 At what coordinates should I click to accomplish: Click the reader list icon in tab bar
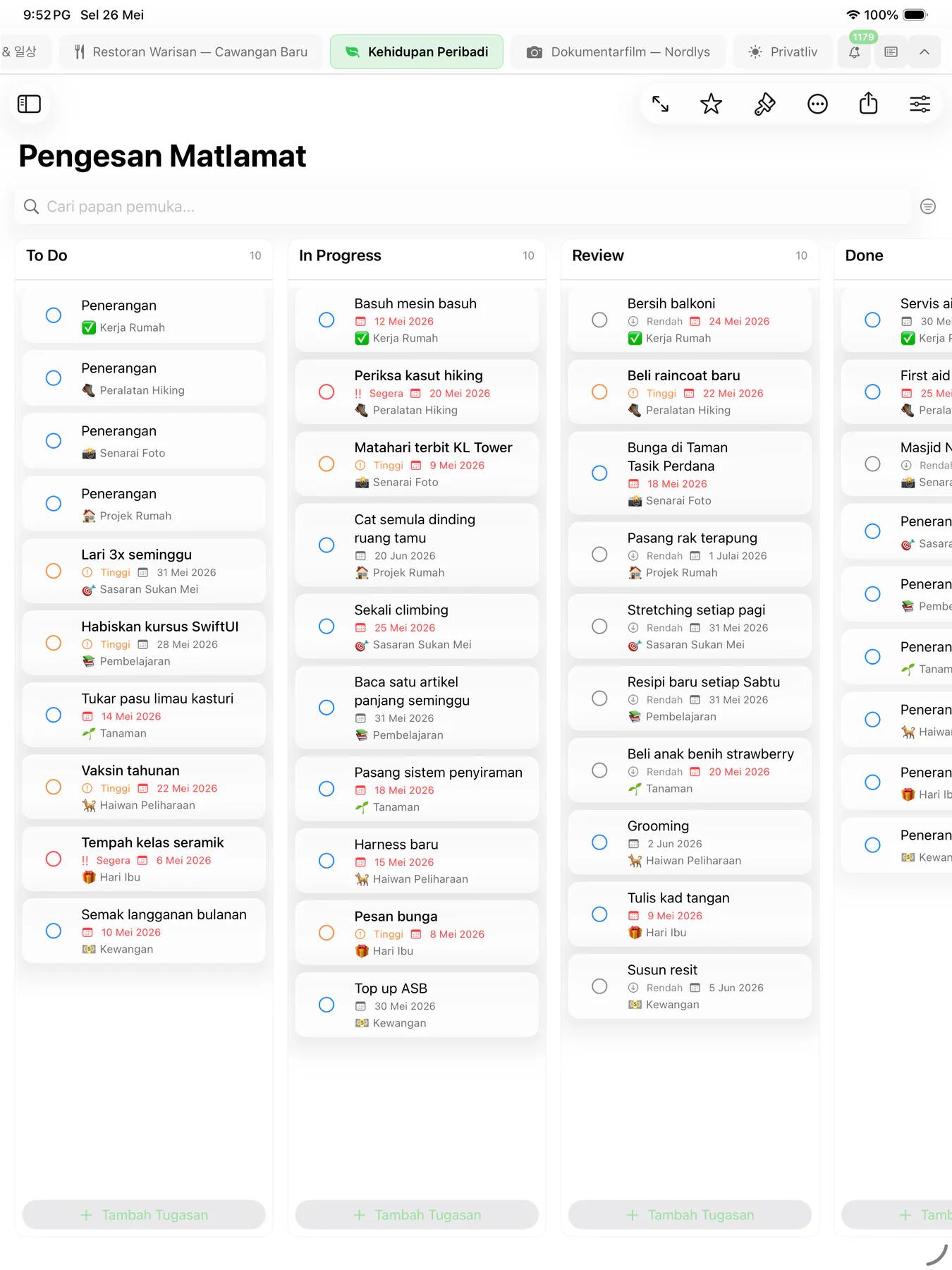point(891,52)
